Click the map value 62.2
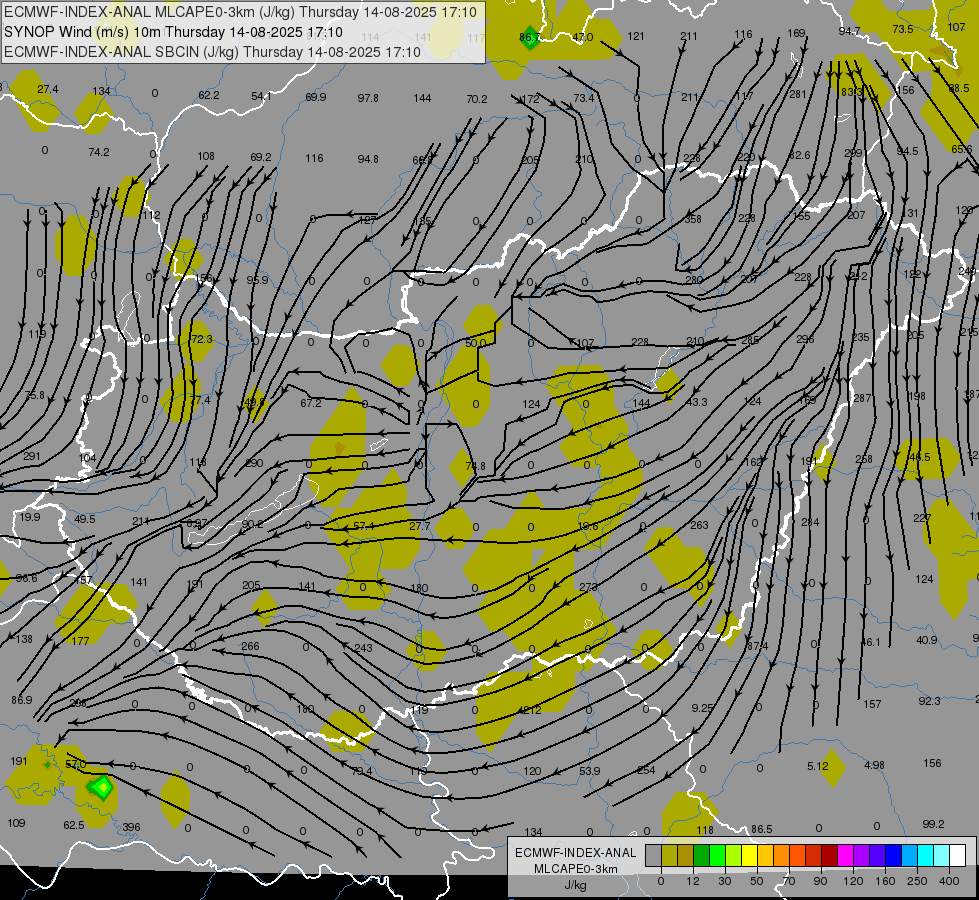The width and height of the screenshot is (979, 900). (x=209, y=95)
